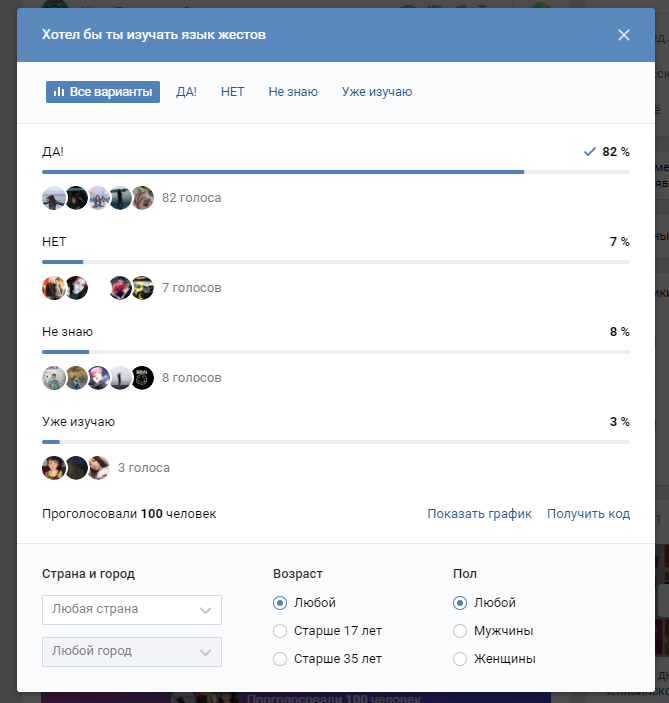
Task: Expand the 'Любая страна' dropdown
Action: click(132, 609)
